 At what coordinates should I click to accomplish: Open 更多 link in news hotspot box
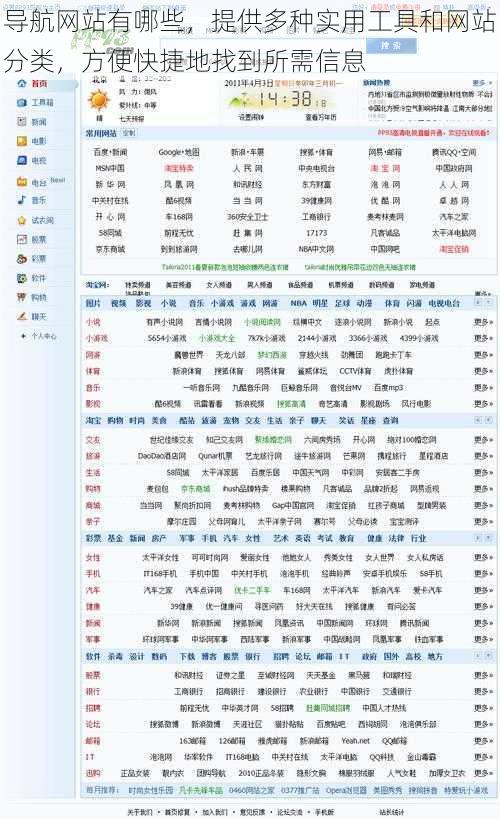point(482,83)
